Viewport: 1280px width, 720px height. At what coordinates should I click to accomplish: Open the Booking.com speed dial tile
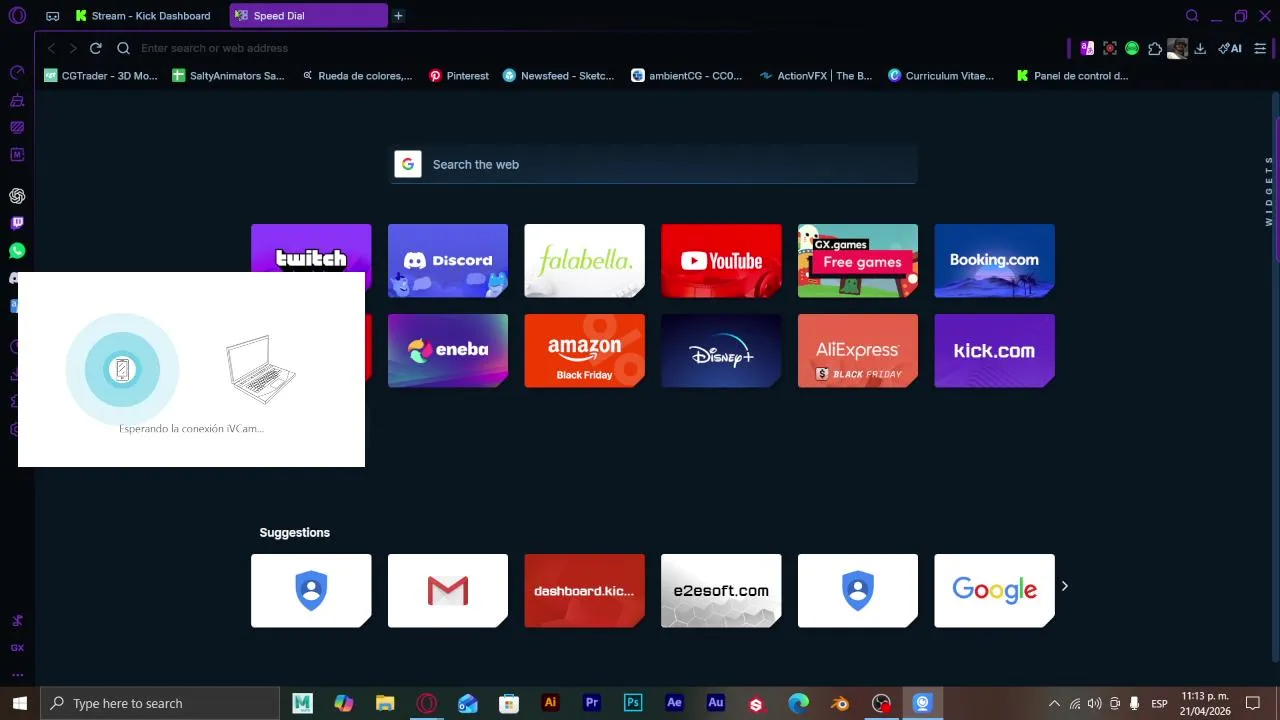pyautogui.click(x=994, y=260)
